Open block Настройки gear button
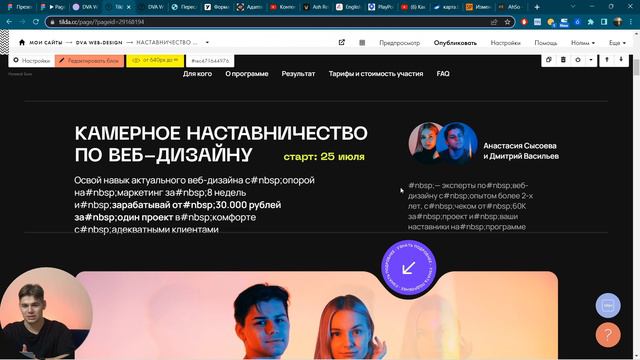 point(31,60)
